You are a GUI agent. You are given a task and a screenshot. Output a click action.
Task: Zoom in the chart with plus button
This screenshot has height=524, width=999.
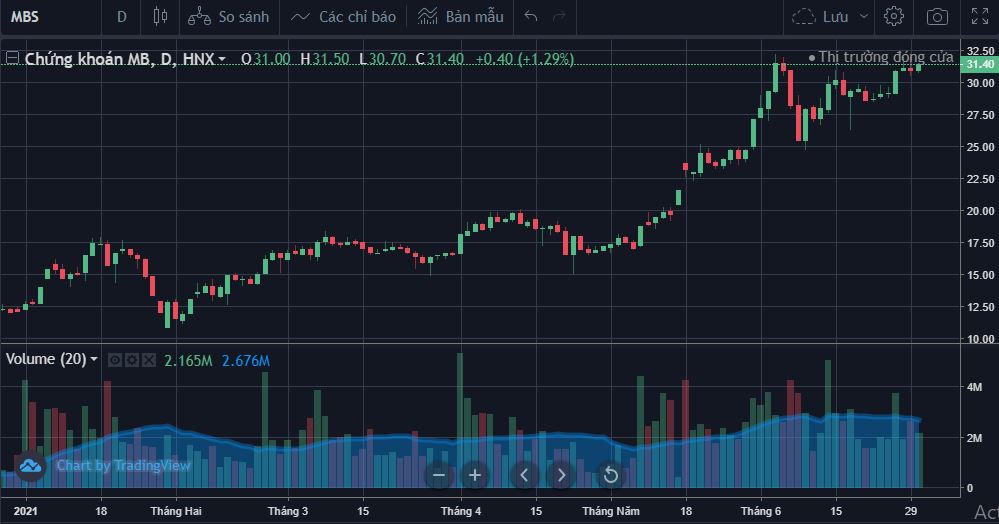tap(475, 475)
